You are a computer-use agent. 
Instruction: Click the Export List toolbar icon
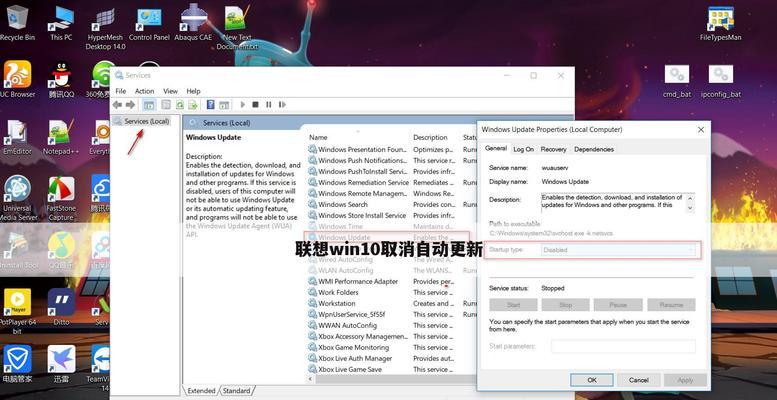pyautogui.click(x=193, y=105)
